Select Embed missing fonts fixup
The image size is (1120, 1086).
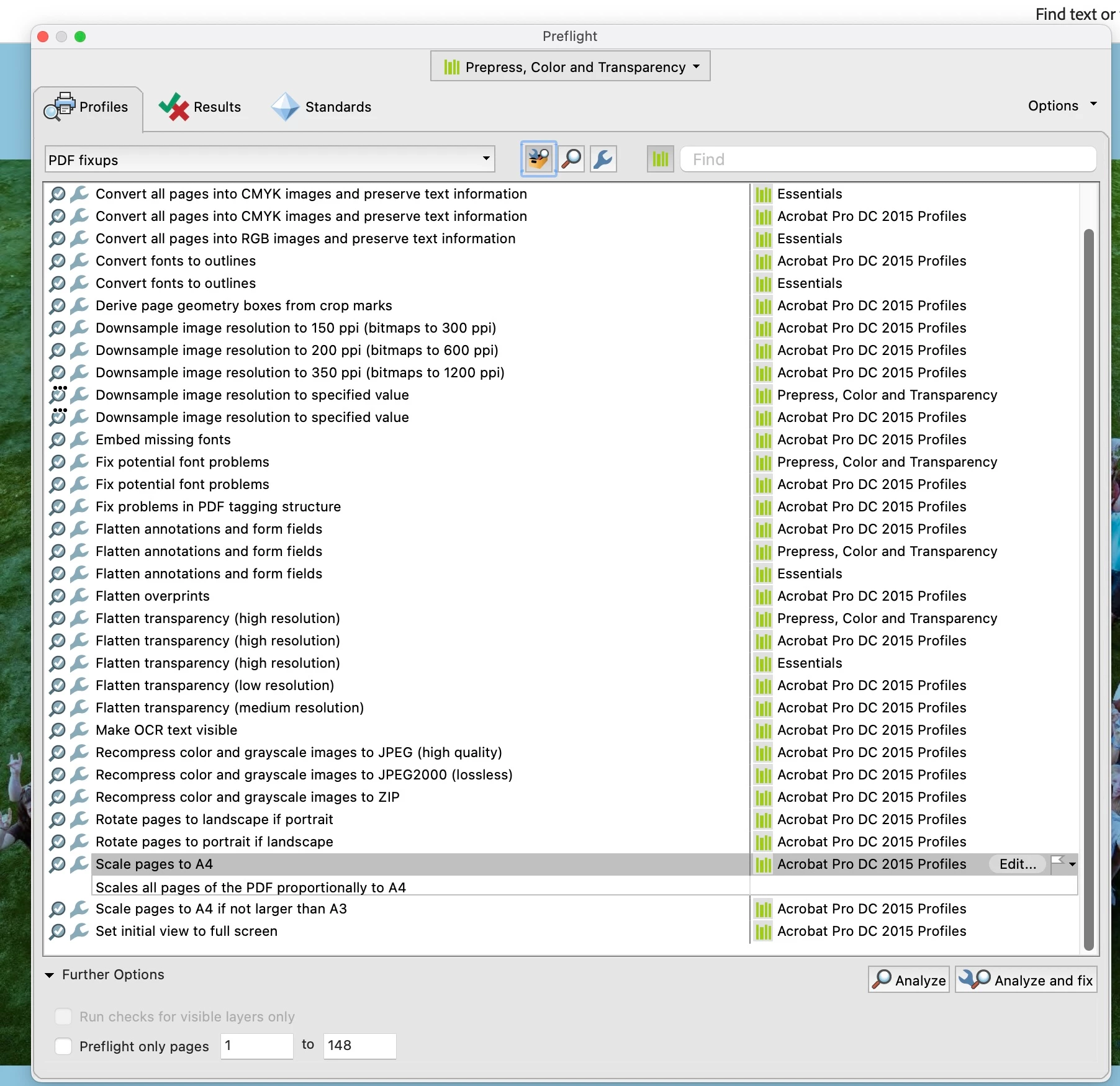(x=163, y=439)
